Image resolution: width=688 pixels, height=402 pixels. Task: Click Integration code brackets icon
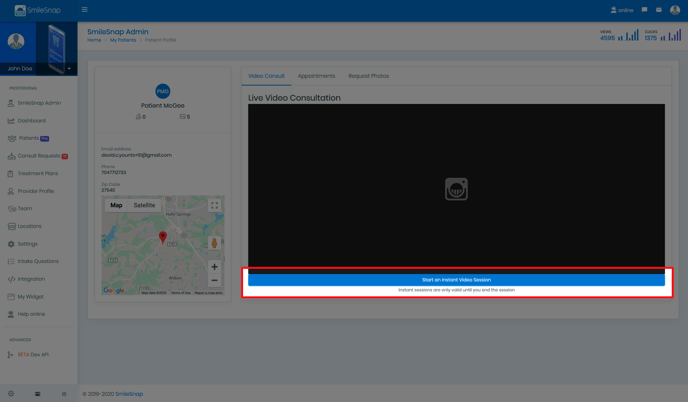(11, 279)
